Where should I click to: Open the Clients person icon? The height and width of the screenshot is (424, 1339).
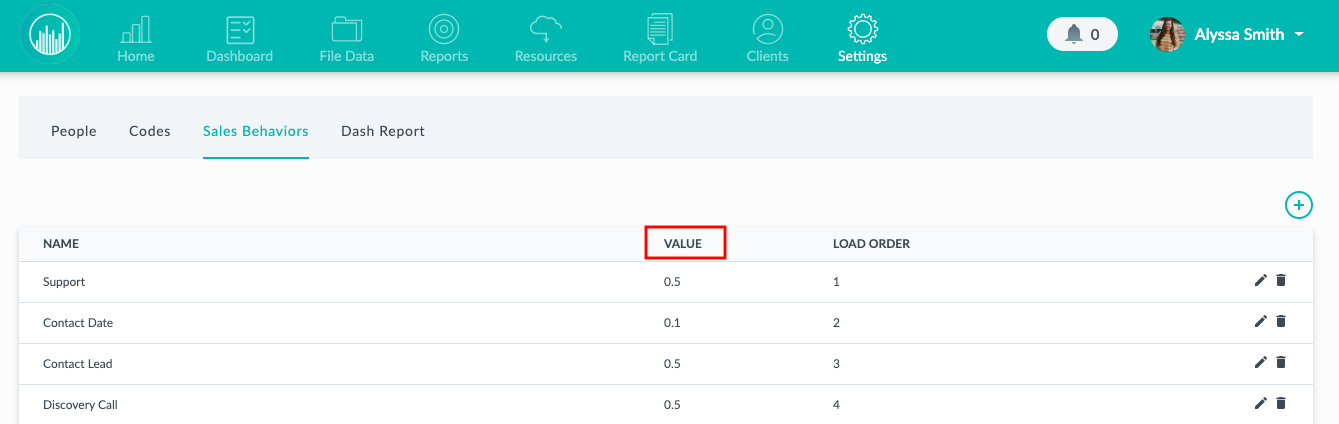768,29
